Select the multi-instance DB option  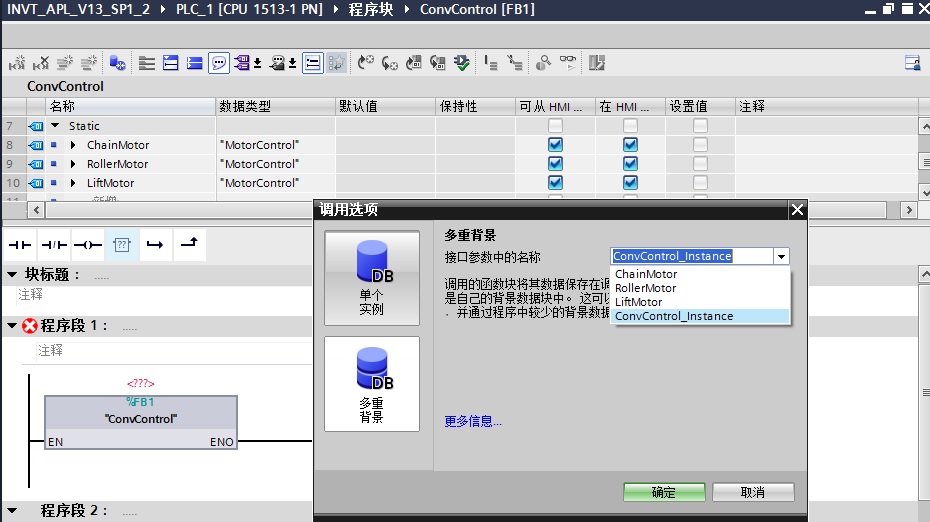point(372,384)
